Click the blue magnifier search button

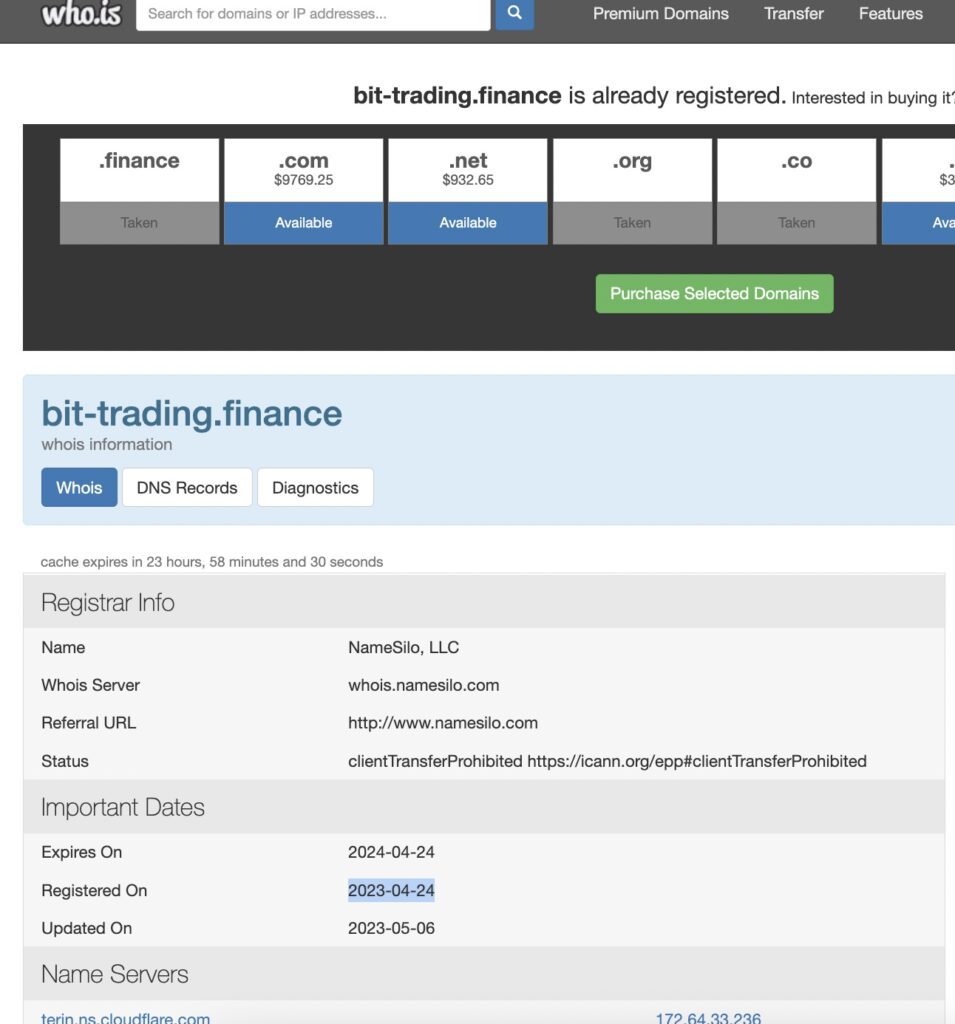pos(515,14)
